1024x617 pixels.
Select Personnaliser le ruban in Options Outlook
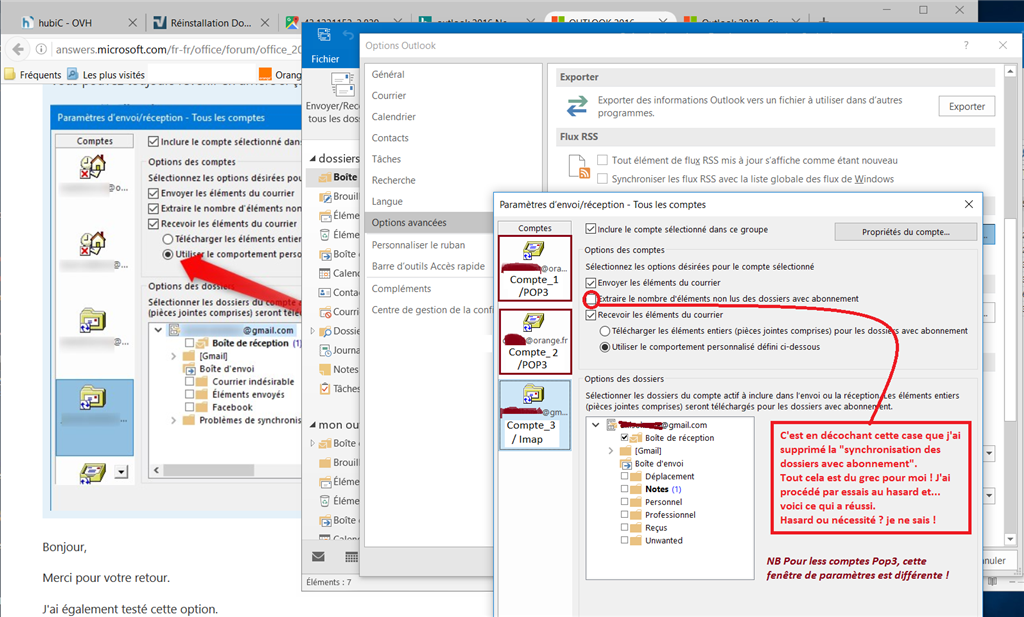pyautogui.click(x=419, y=245)
